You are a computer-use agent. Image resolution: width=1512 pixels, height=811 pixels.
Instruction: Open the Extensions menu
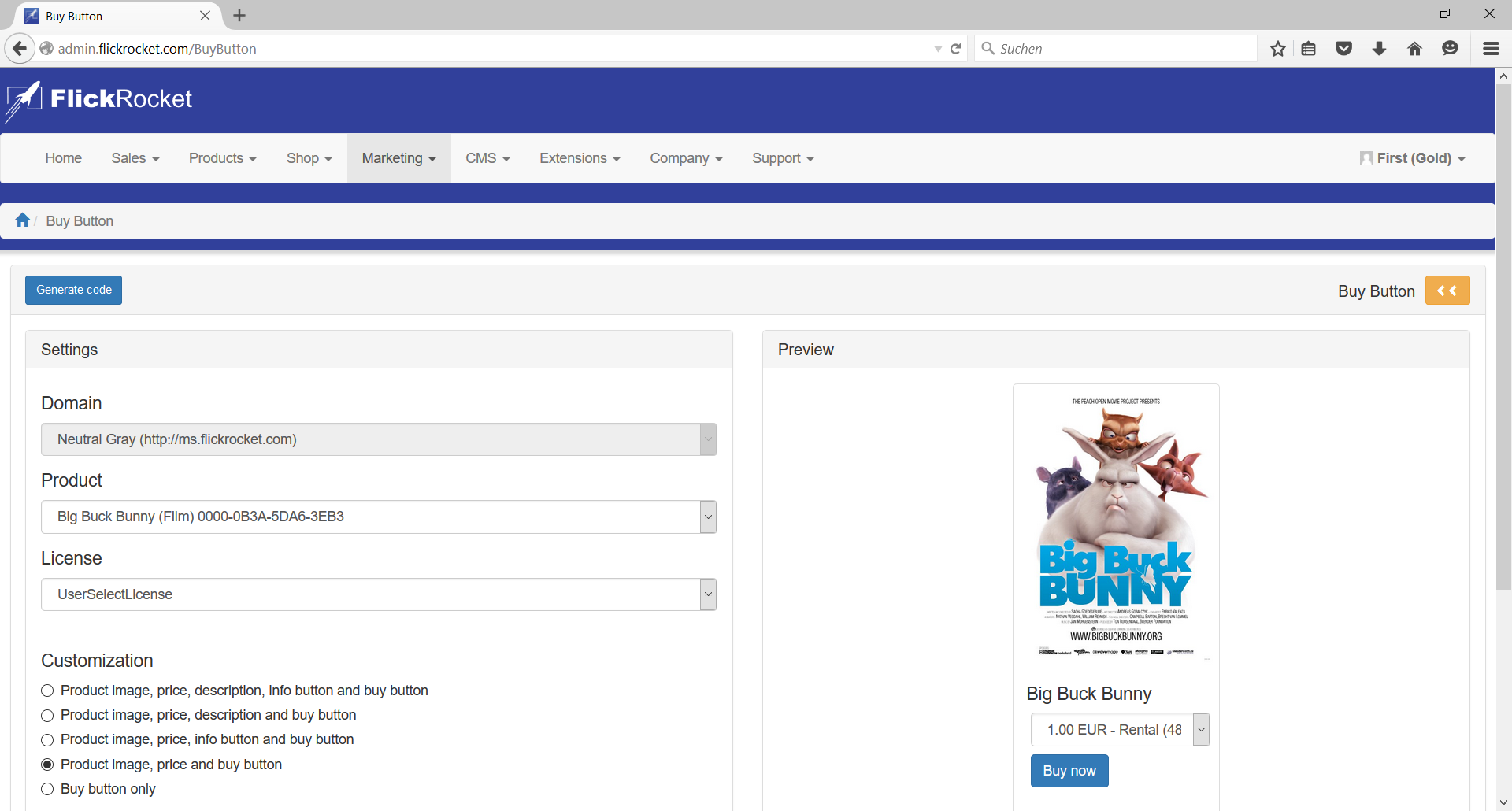580,158
